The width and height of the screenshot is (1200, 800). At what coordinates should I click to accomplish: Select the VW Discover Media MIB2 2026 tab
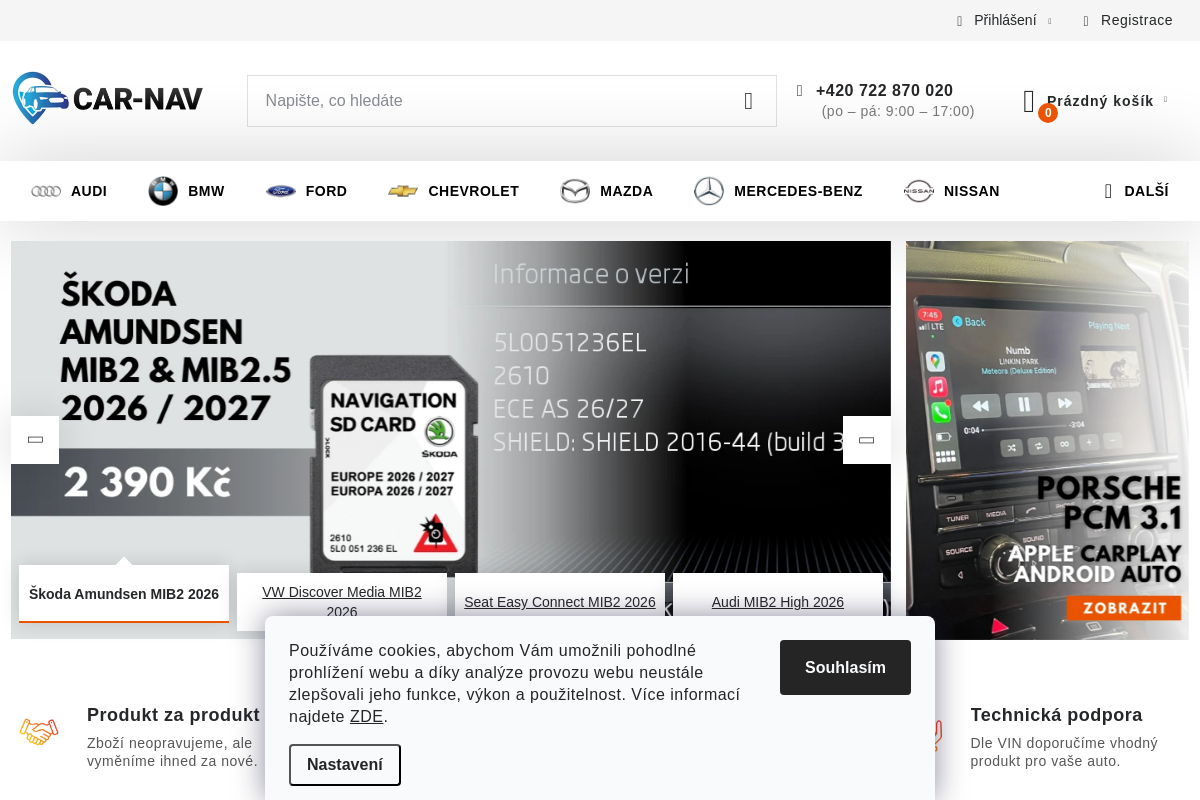pos(342,602)
